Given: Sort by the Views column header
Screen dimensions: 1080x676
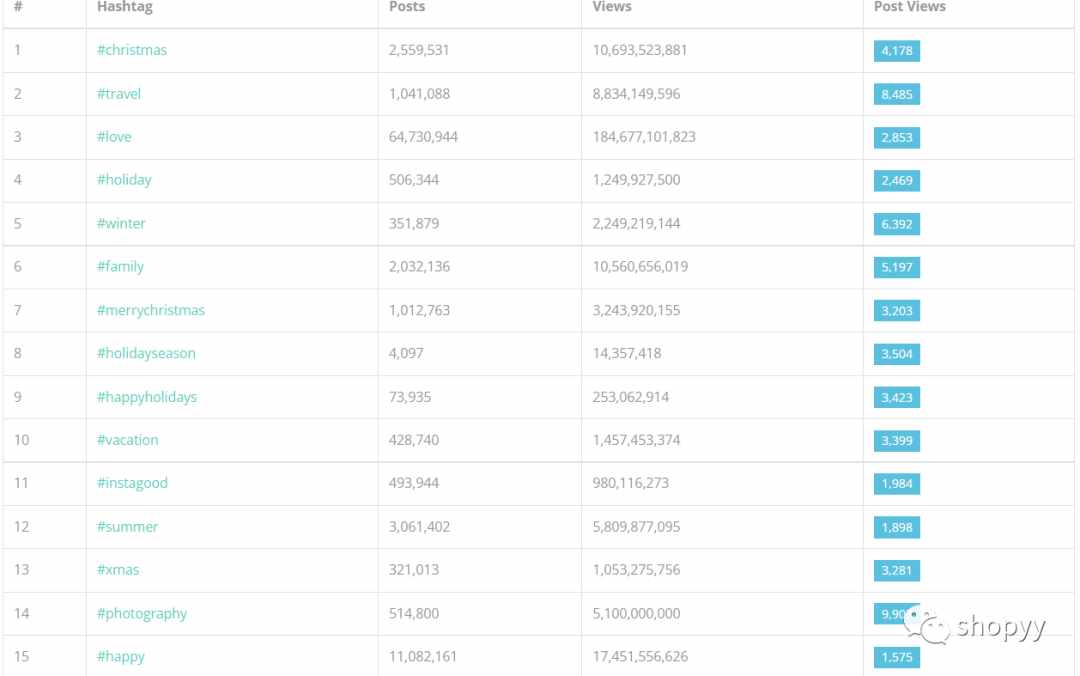Looking at the screenshot, I should click(612, 7).
